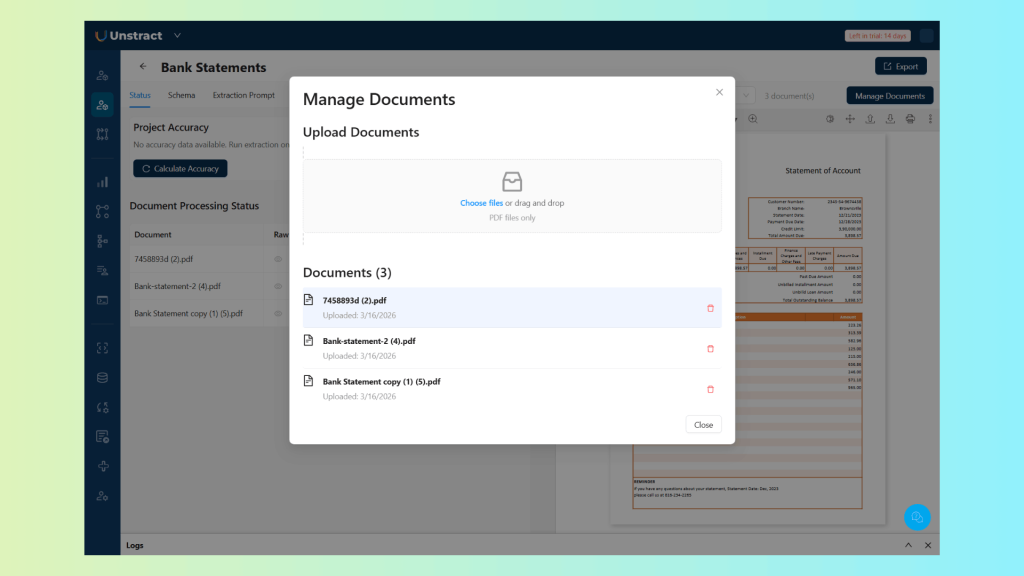Go back using the arrow beside Bank Statements

point(143,67)
